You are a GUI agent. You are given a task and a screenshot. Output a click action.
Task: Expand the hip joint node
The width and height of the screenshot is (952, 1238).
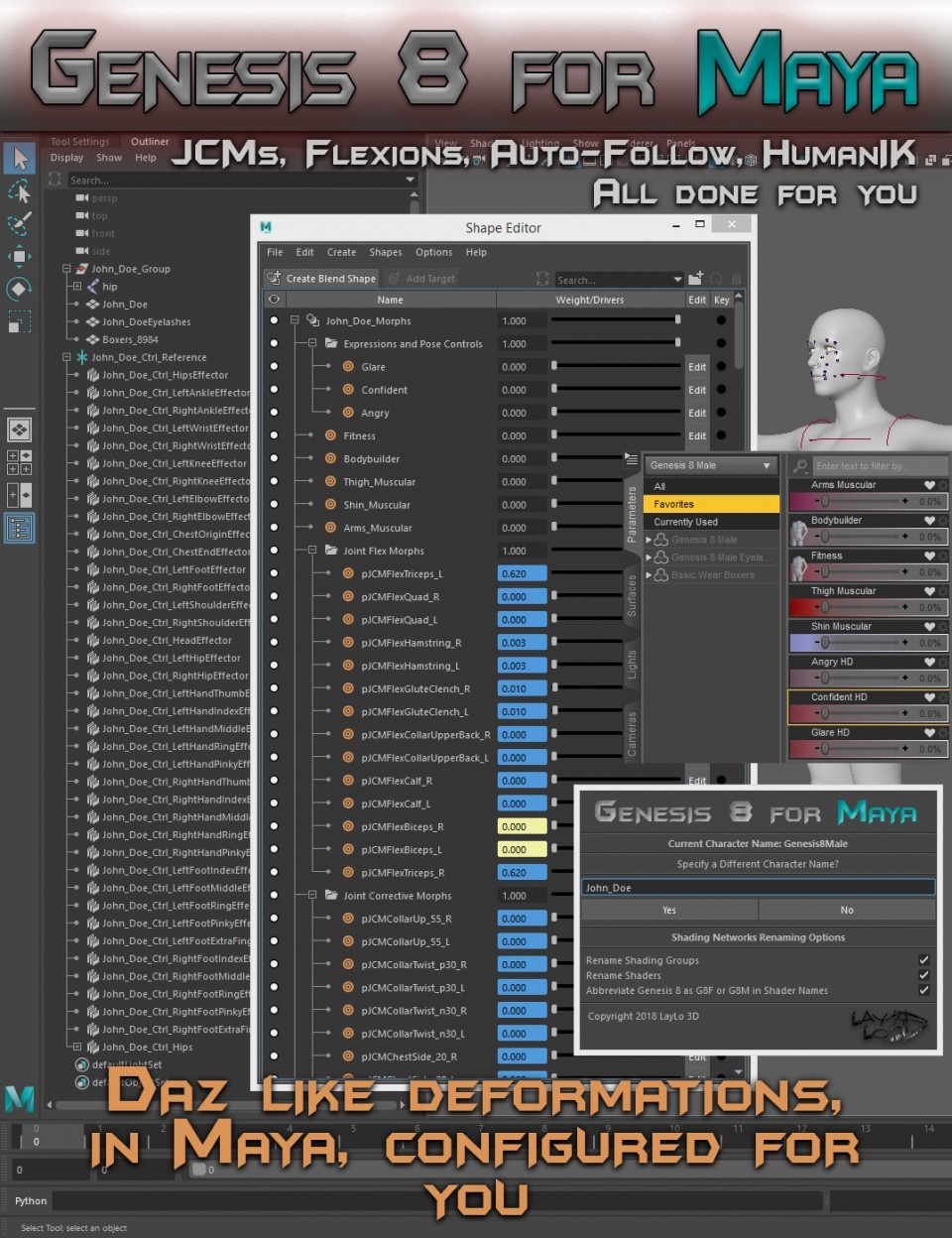(76, 287)
